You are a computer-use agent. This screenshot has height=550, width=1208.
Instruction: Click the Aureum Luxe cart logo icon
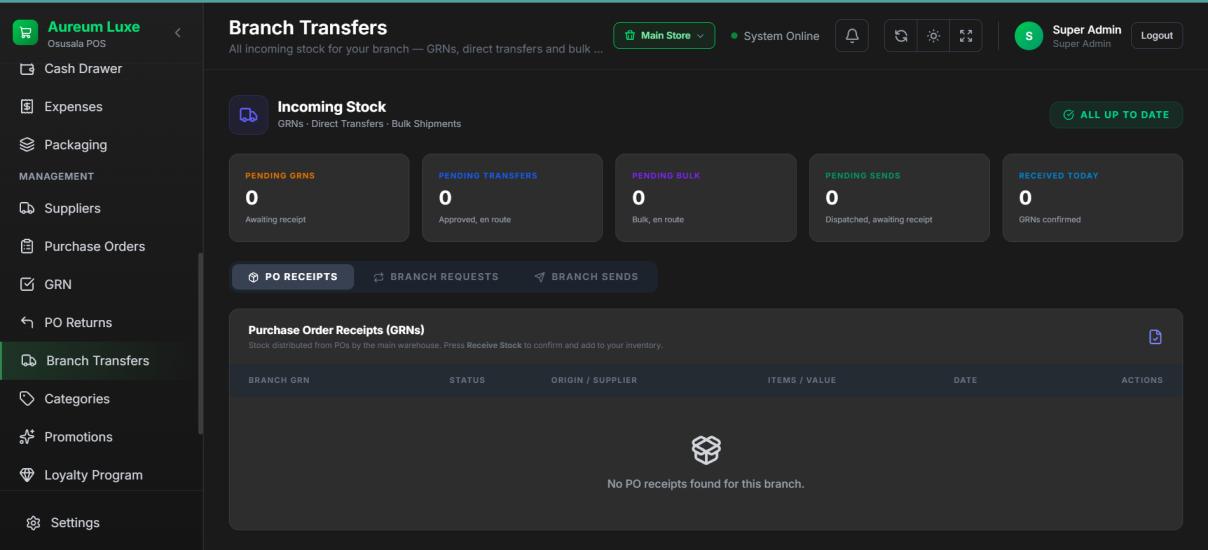point(26,33)
